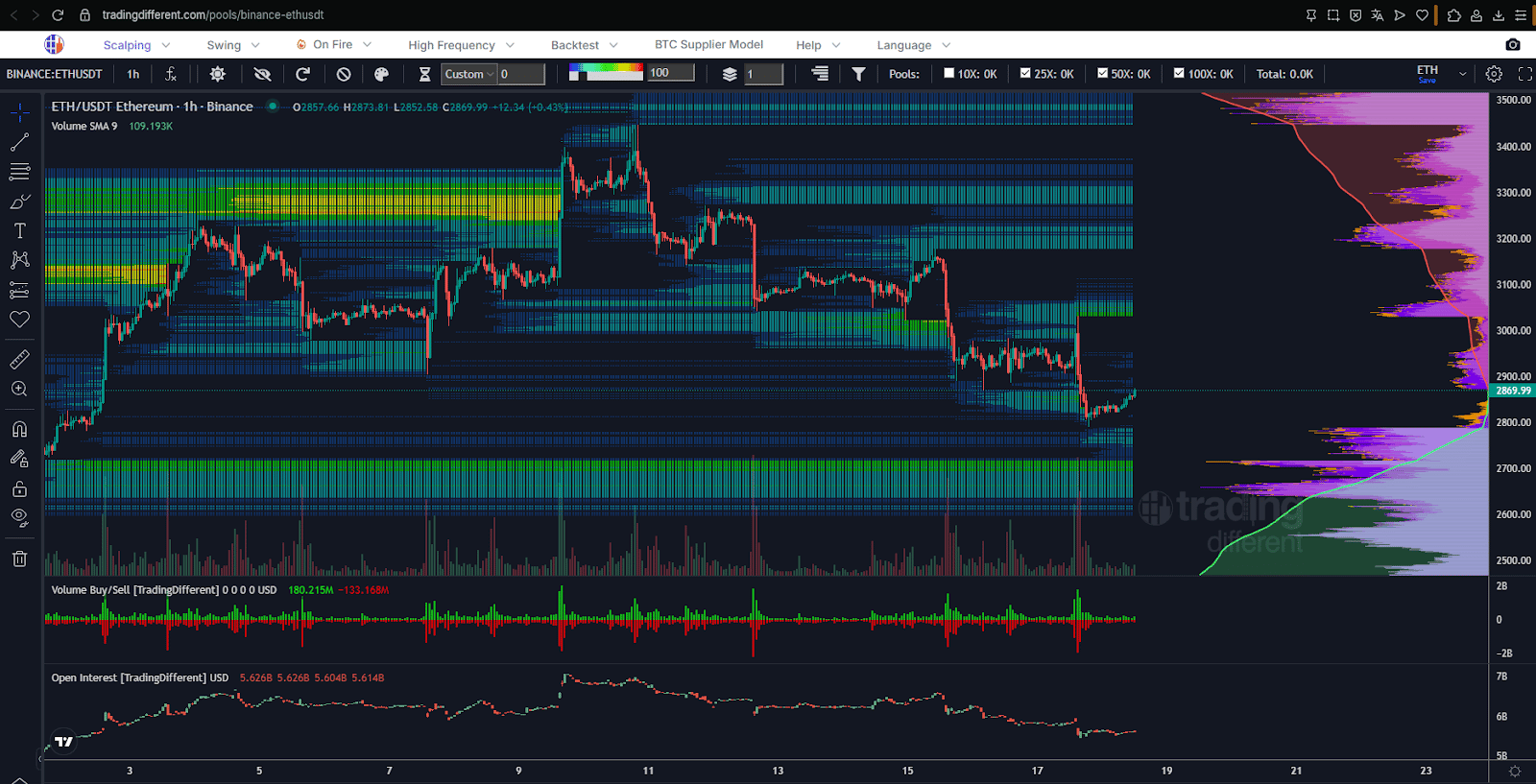Screen dimensions: 1536x784
Task: Click the circle-slash clear icon
Action: (x=344, y=74)
